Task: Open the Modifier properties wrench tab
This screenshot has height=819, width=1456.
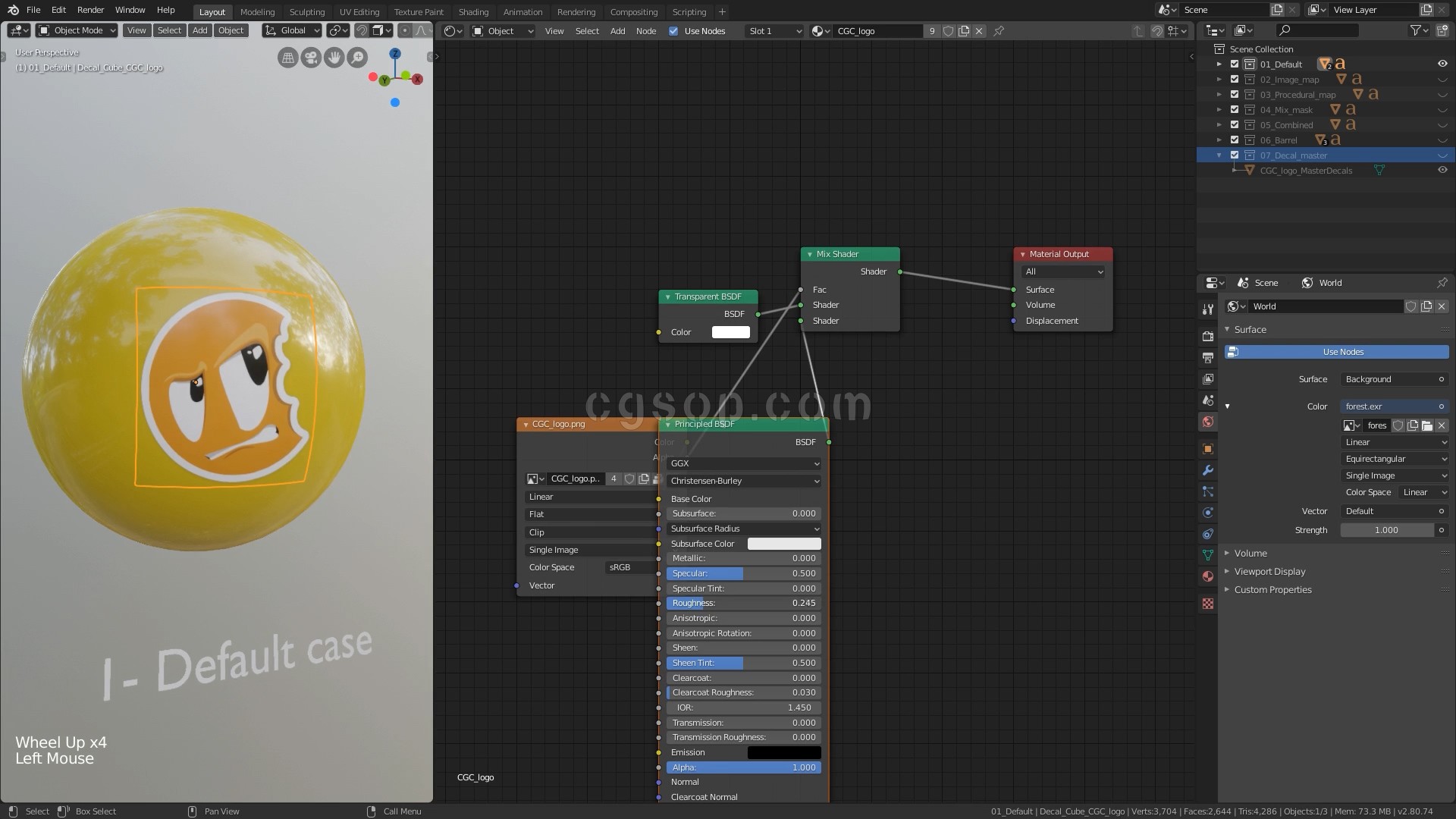Action: (1208, 470)
